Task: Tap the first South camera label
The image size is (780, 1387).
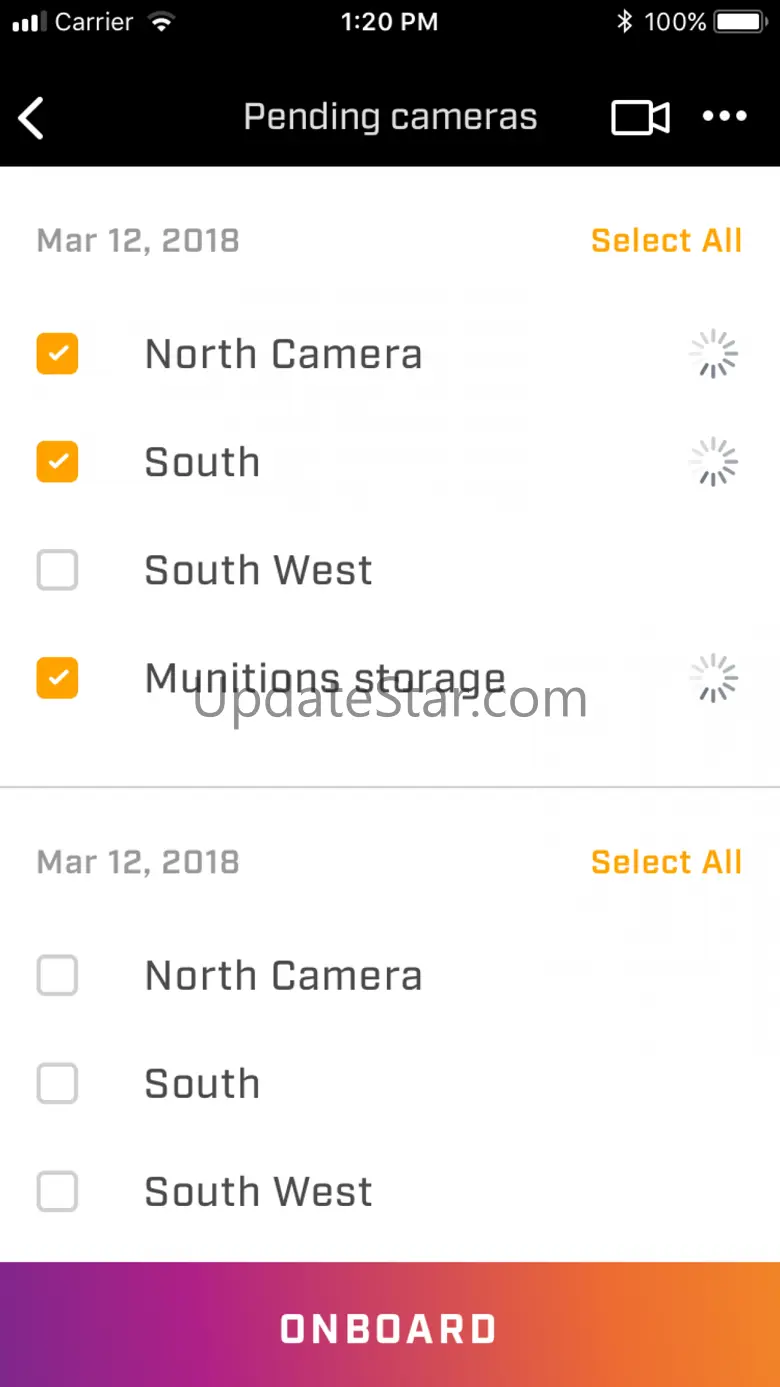Action: (x=202, y=462)
